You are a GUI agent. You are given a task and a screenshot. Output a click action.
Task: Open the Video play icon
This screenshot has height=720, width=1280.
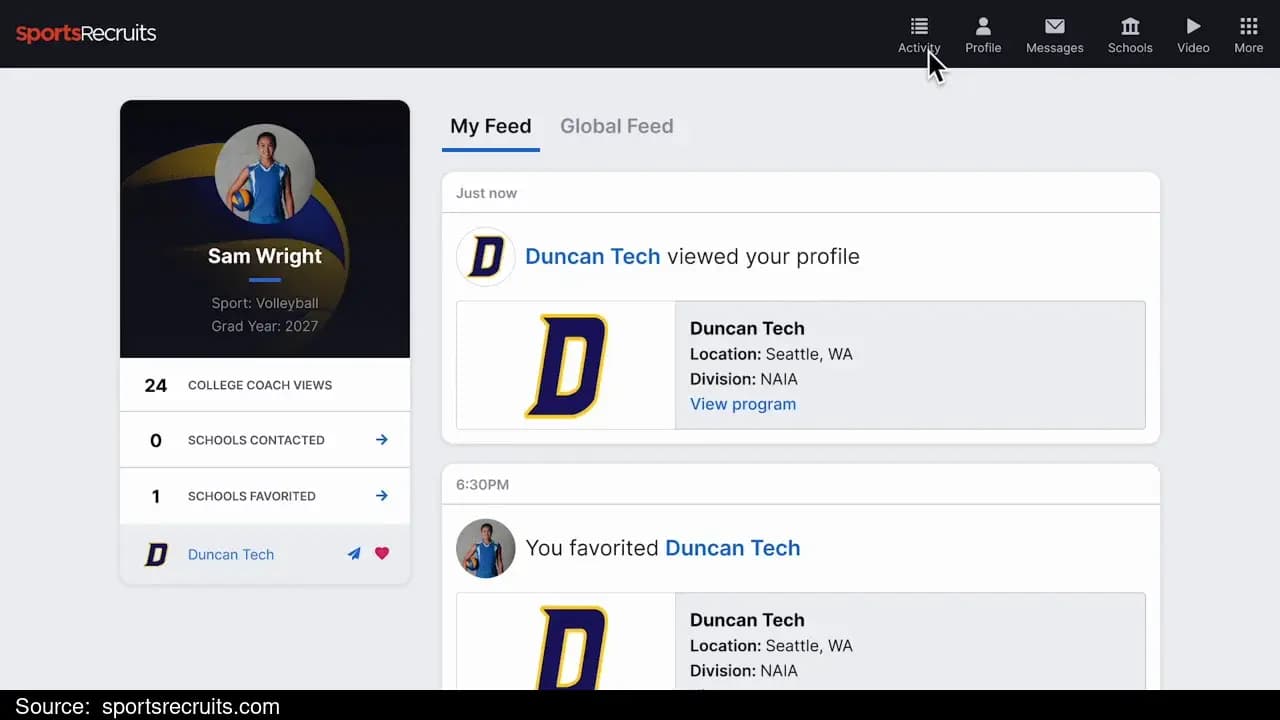[1193, 26]
